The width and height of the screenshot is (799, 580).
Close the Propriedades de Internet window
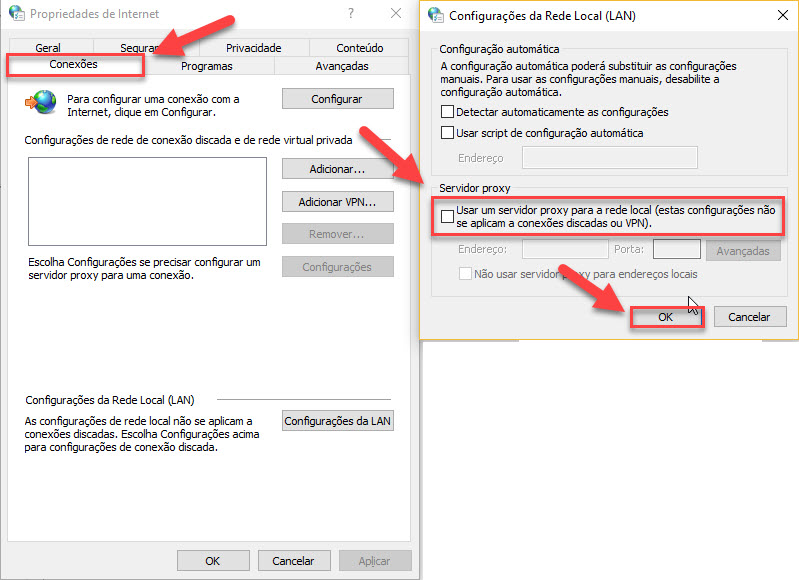coord(396,13)
